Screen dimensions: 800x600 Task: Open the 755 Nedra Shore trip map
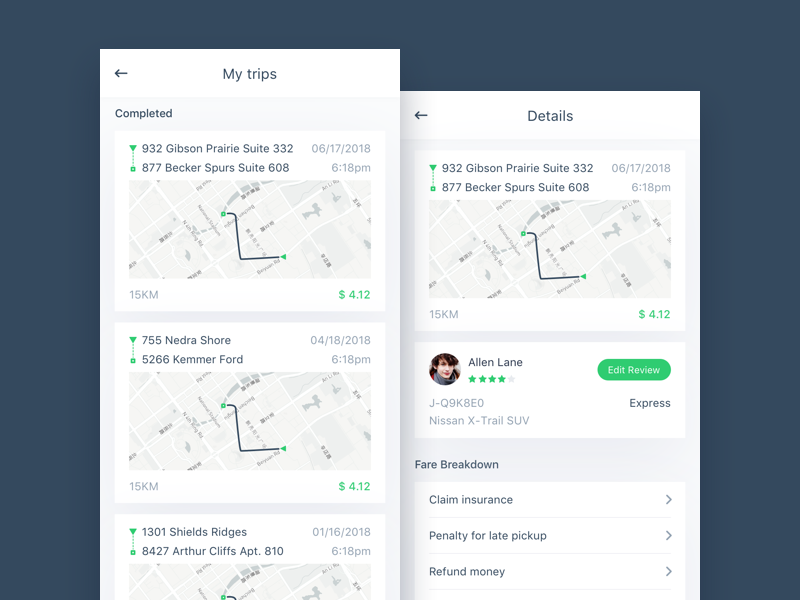(x=250, y=421)
